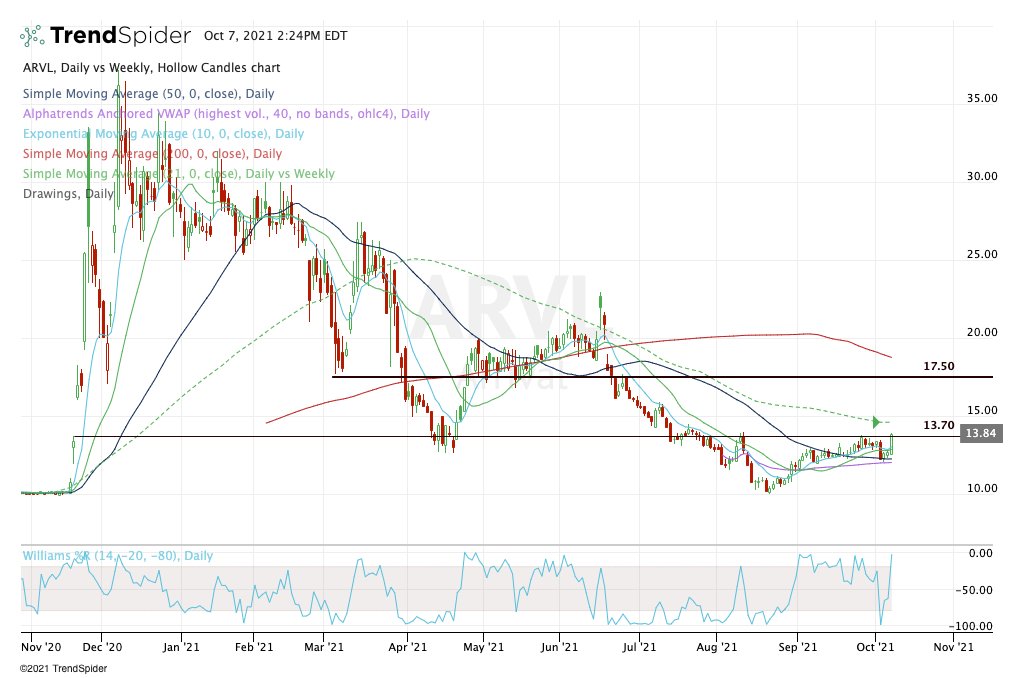Click the -50.00 Williams %R axis label
Screen dimensions: 1023x678
pyautogui.click(x=978, y=589)
